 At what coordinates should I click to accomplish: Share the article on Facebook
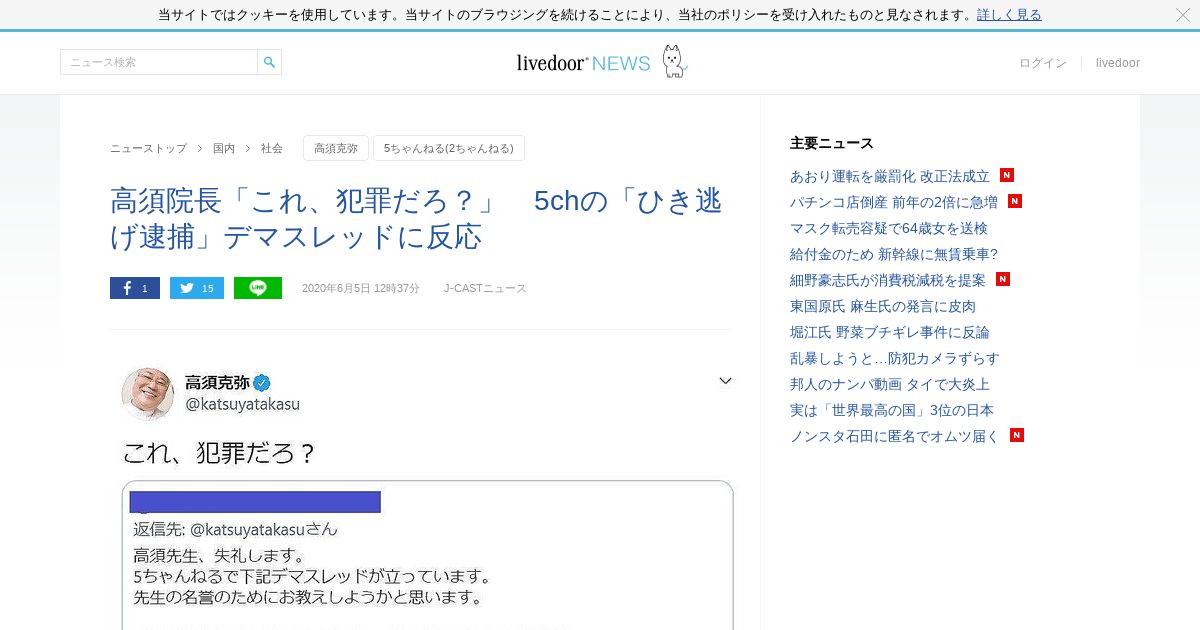pyautogui.click(x=135, y=288)
